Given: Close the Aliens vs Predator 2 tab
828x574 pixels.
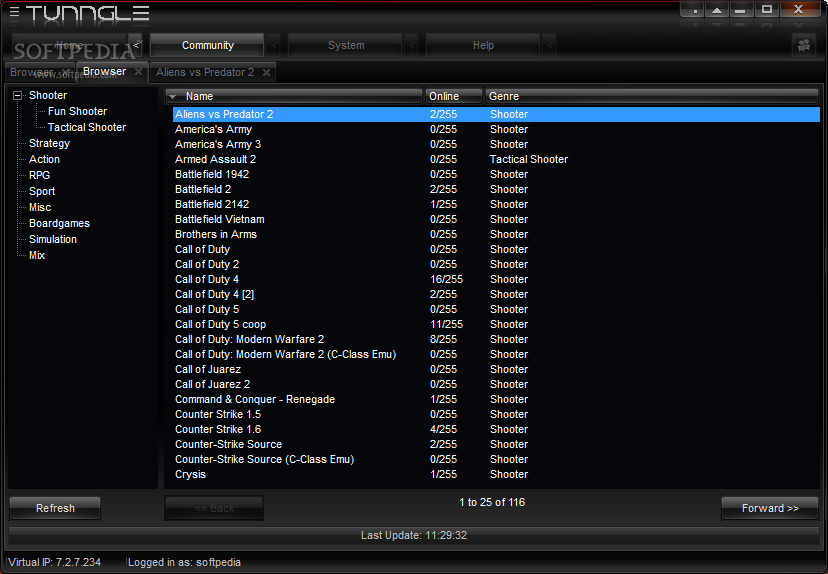Looking at the screenshot, I should click(267, 72).
